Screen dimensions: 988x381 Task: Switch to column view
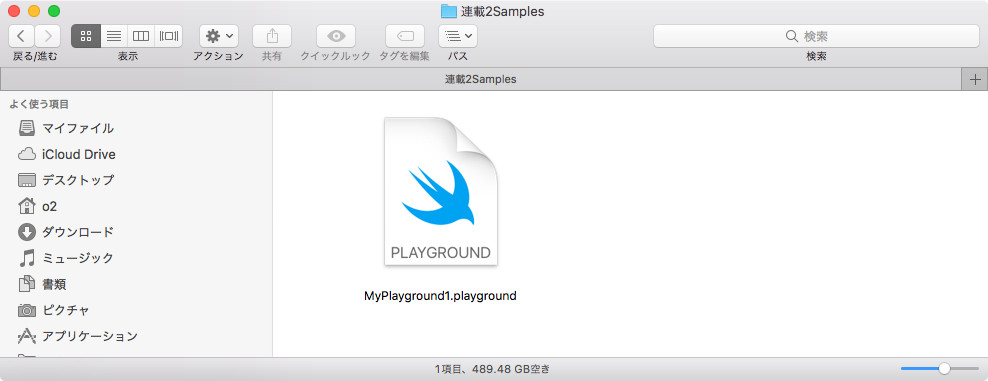tap(141, 36)
